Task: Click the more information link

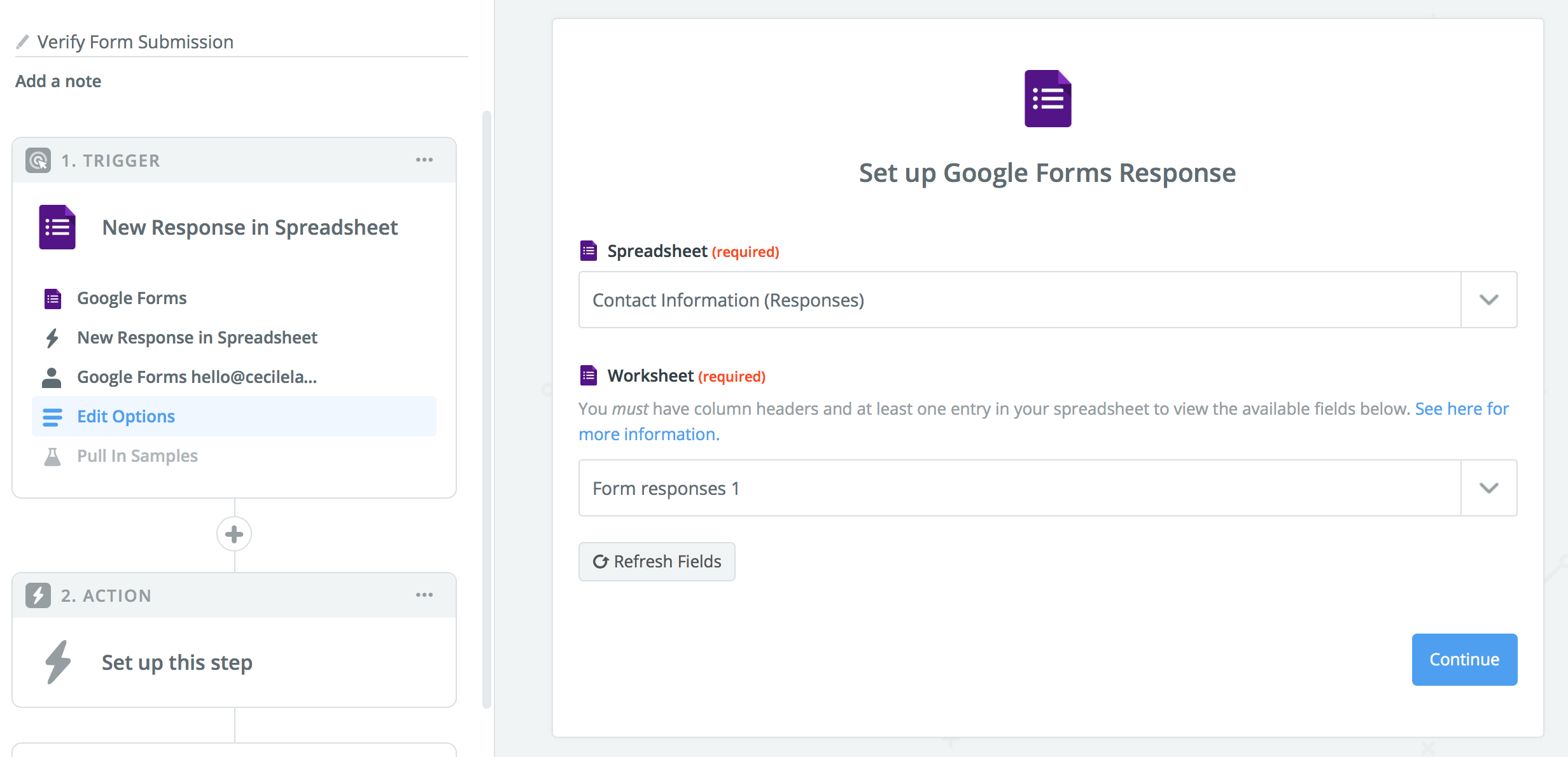Action: click(648, 434)
